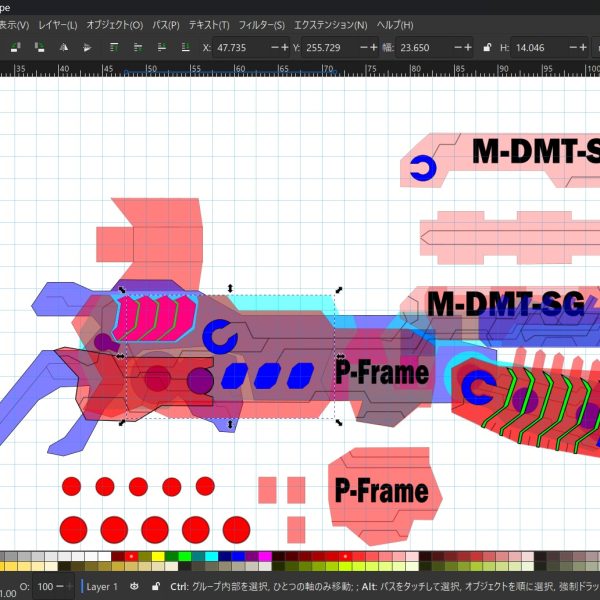The image size is (600, 600).
Task: Decrease Y value with minus
Action: point(364,47)
